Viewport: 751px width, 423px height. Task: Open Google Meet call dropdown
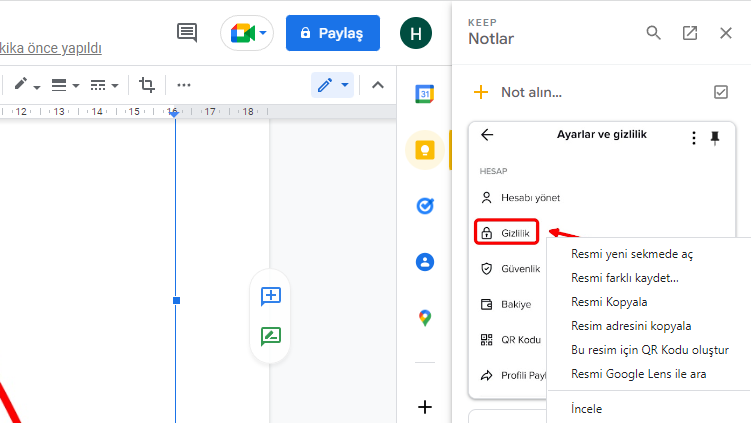click(x=247, y=33)
